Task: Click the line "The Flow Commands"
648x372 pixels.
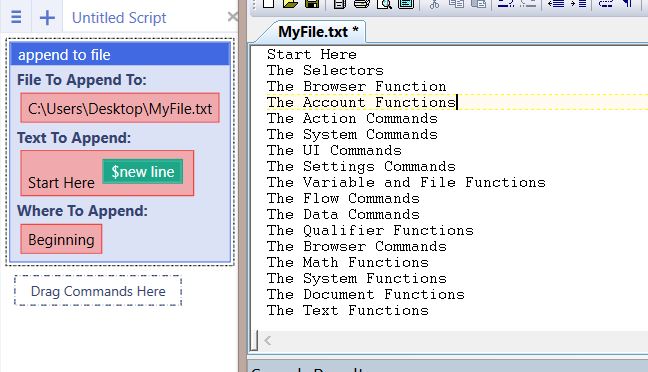Action: pos(343,198)
